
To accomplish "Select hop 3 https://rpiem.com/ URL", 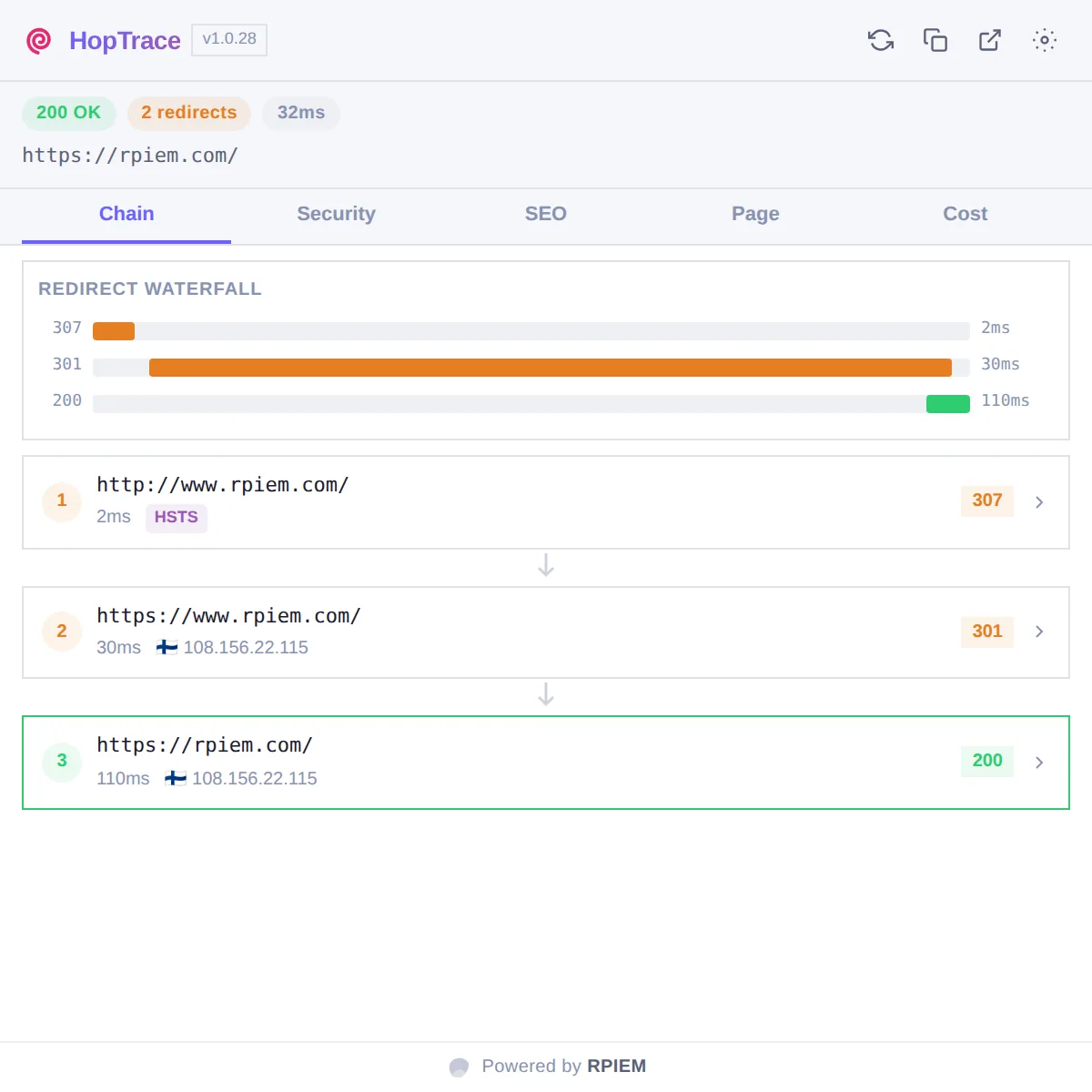I will pyautogui.click(x=205, y=745).
